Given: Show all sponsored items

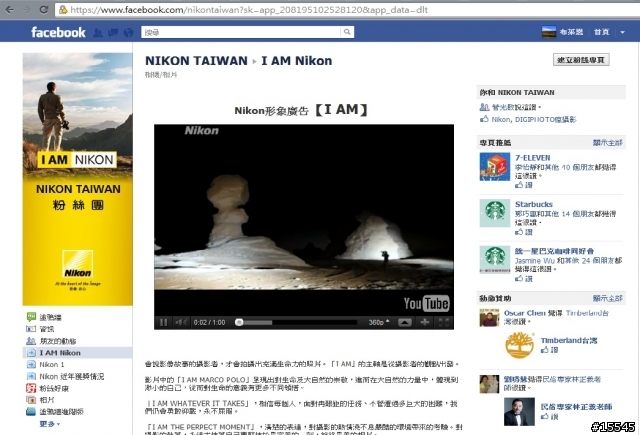Looking at the screenshot, I should 608,298.
